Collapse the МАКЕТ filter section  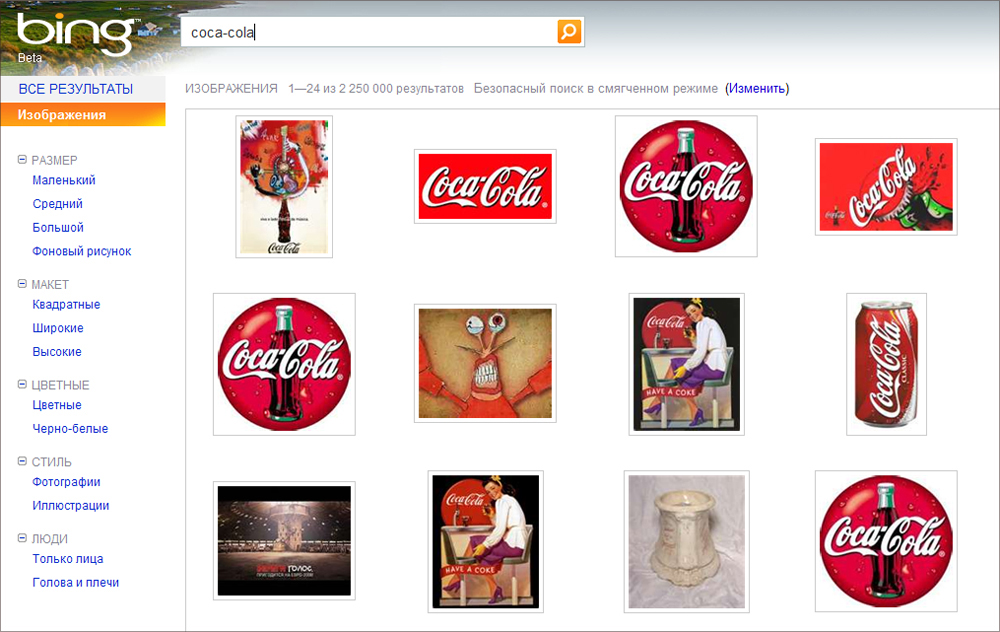[x=22, y=284]
